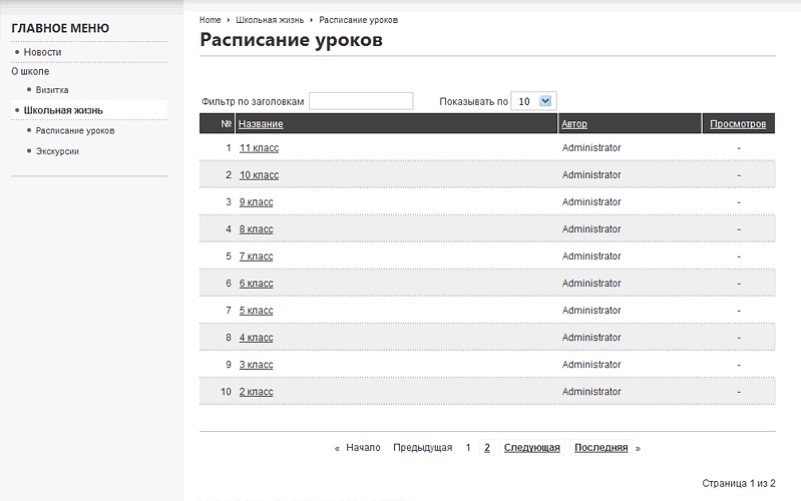Image resolution: width=801 pixels, height=501 pixels.
Task: Click О школе in main menu
Action: click(30, 71)
